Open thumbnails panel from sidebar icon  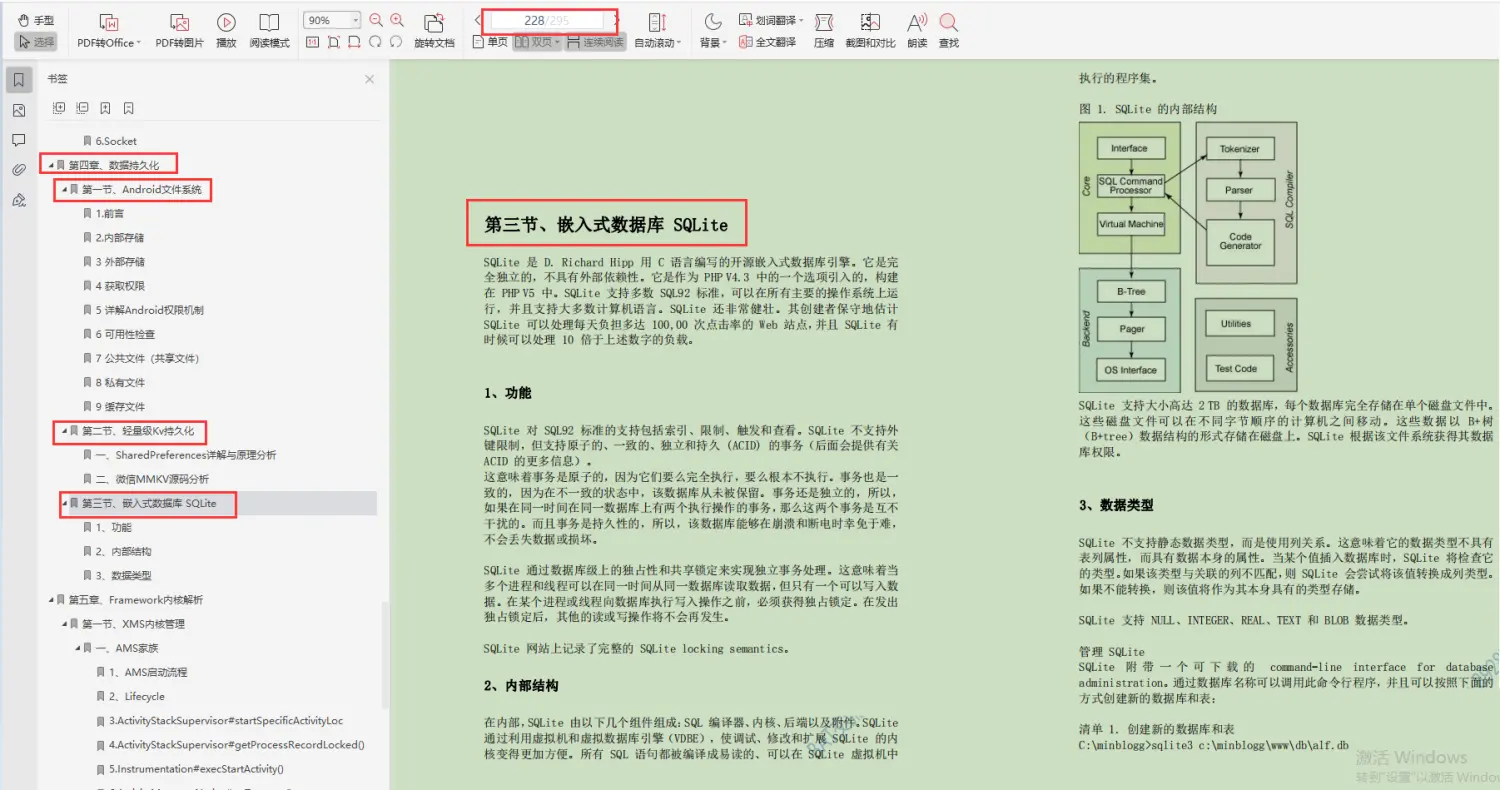pyautogui.click(x=18, y=110)
